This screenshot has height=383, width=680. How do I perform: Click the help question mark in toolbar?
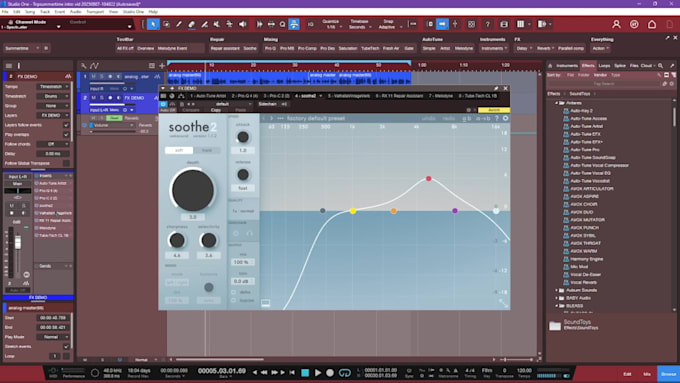[487, 24]
